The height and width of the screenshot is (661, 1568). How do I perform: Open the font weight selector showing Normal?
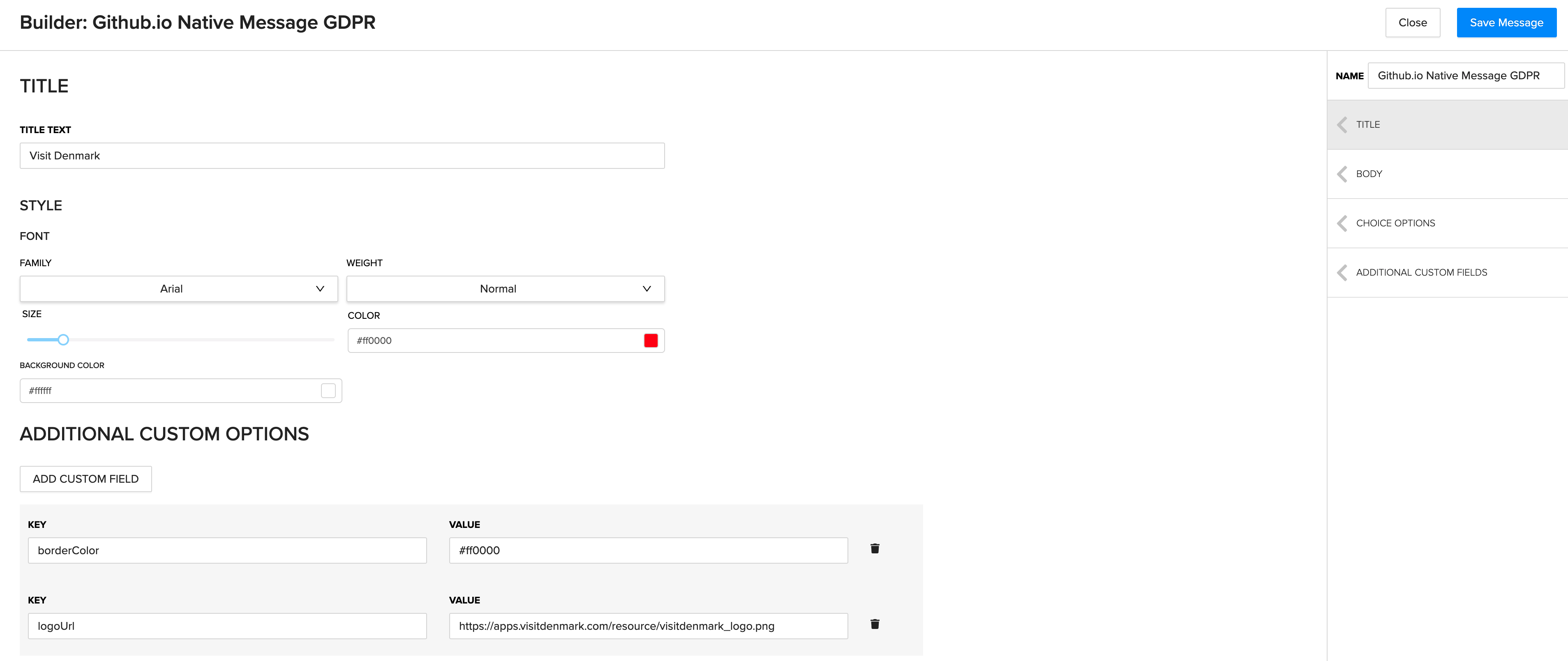click(505, 288)
